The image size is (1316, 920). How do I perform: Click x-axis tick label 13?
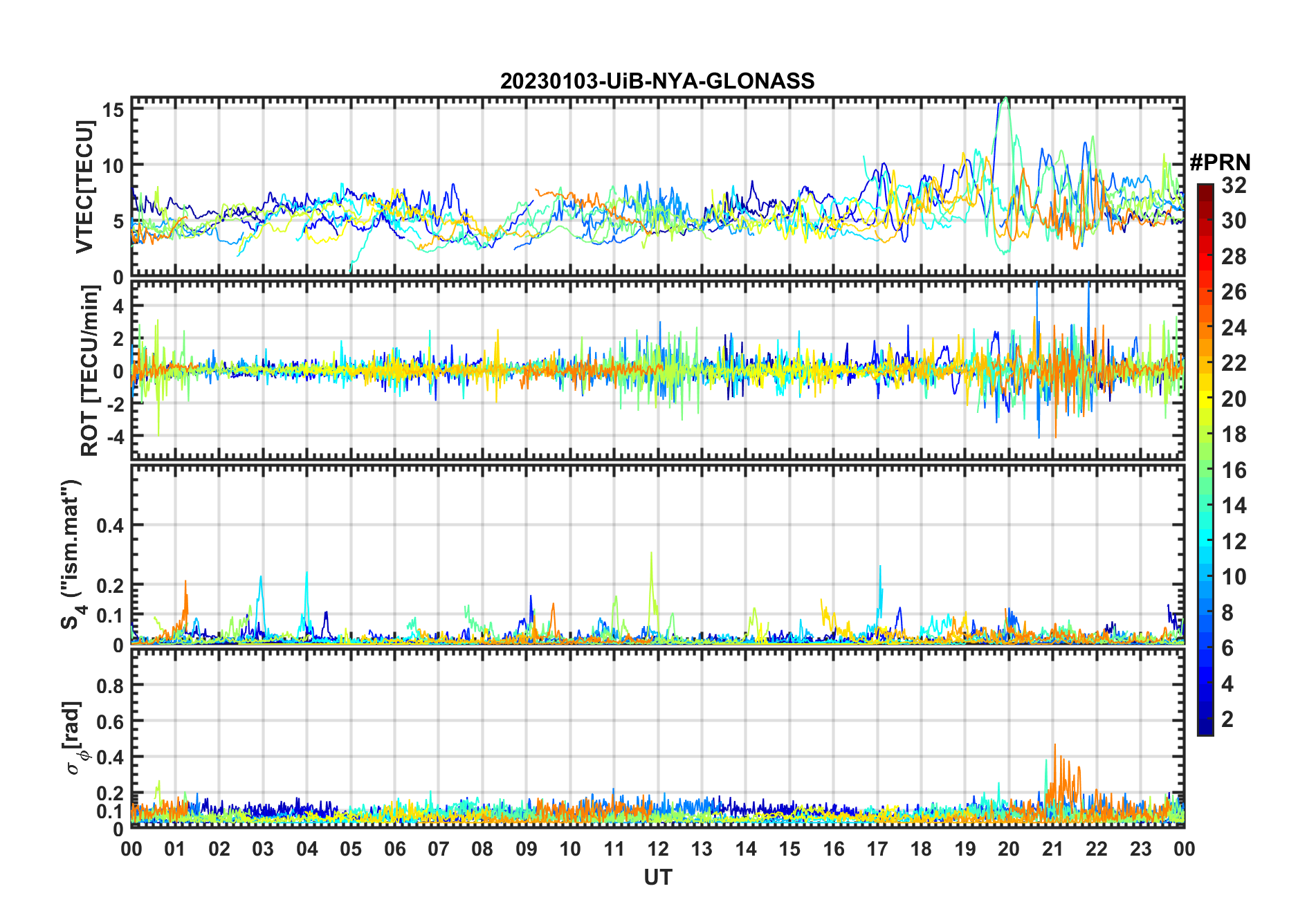[x=702, y=849]
